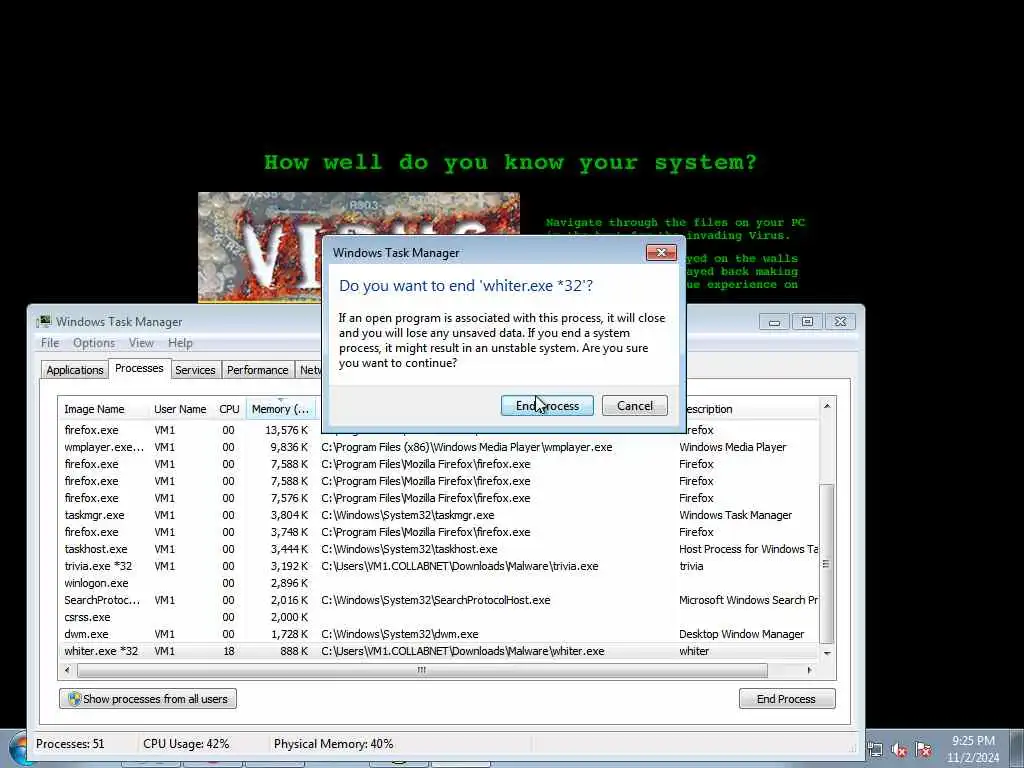Screen dimensions: 1024x768
Task: Click Processes: 51 in status bar
Action: (70, 744)
